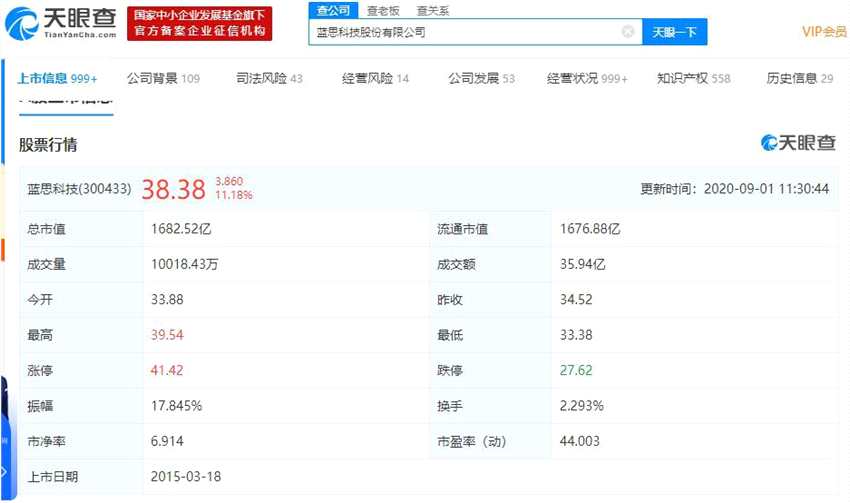Click the 昨收 label
The width and height of the screenshot is (850, 503).
click(x=450, y=300)
